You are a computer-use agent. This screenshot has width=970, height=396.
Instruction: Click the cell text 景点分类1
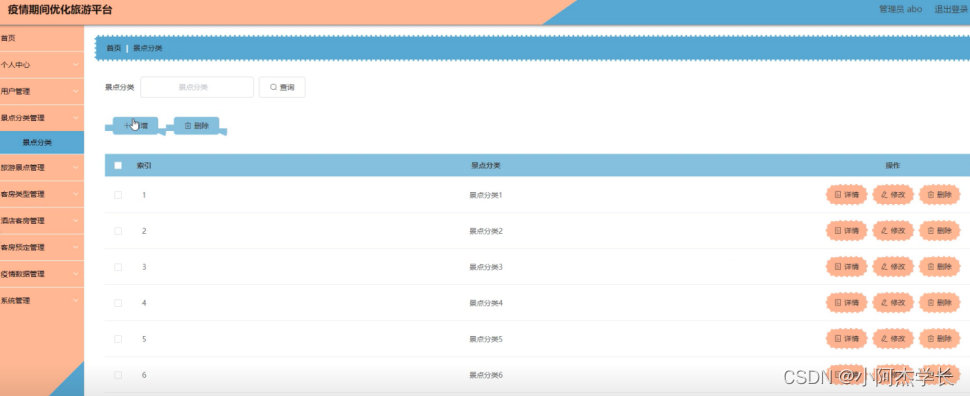(x=486, y=195)
